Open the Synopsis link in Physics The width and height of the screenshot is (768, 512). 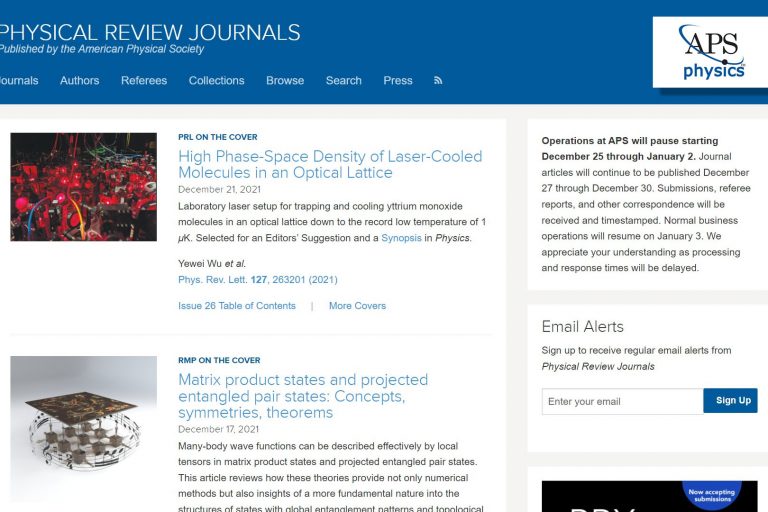pyautogui.click(x=402, y=239)
